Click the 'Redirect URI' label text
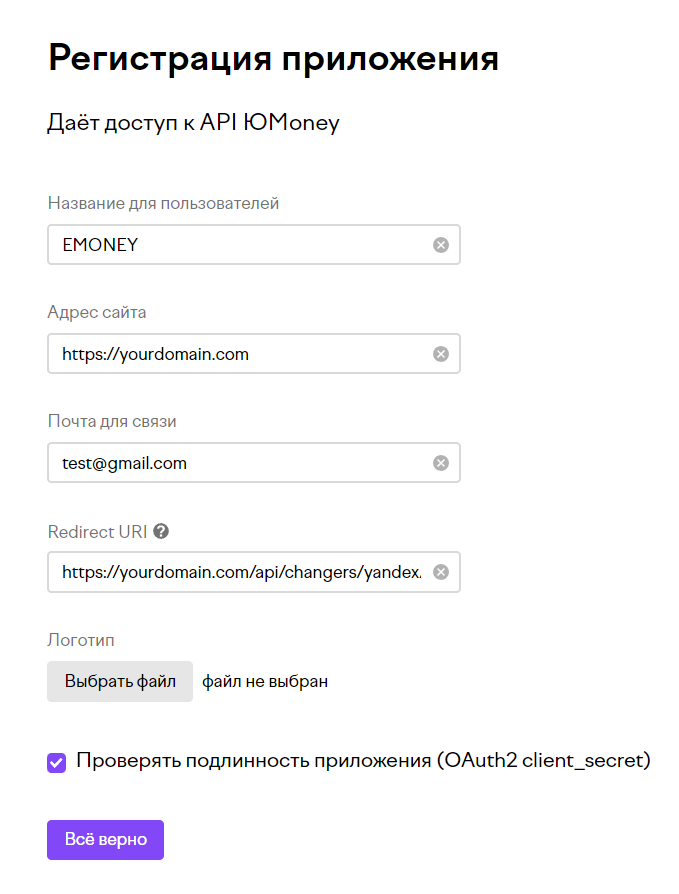This screenshot has height=894, width=679. coord(97,532)
